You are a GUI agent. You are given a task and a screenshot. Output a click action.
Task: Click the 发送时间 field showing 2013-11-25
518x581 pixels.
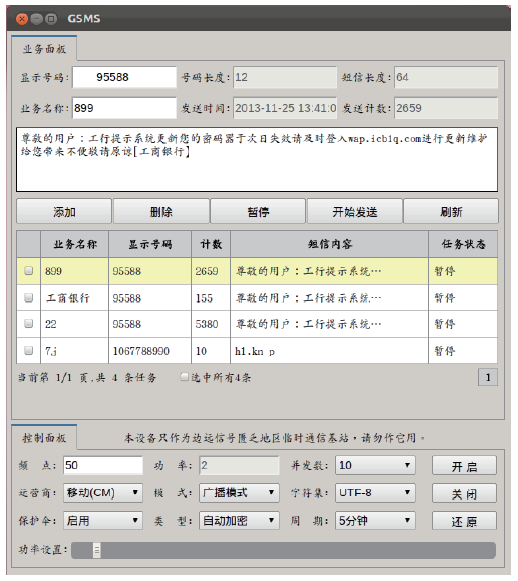pyautogui.click(x=285, y=108)
